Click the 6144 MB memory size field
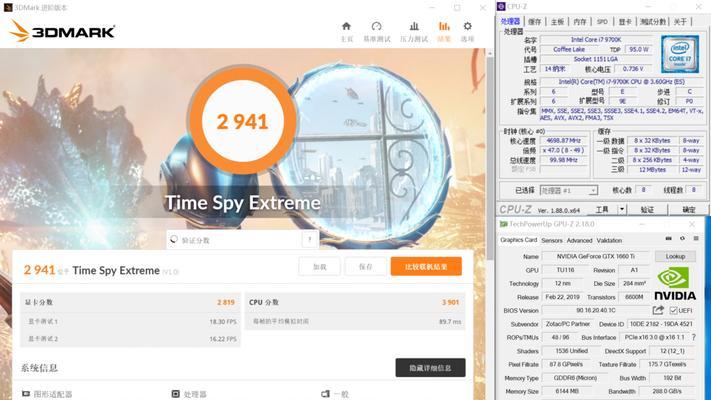The width and height of the screenshot is (711, 400). [567, 391]
